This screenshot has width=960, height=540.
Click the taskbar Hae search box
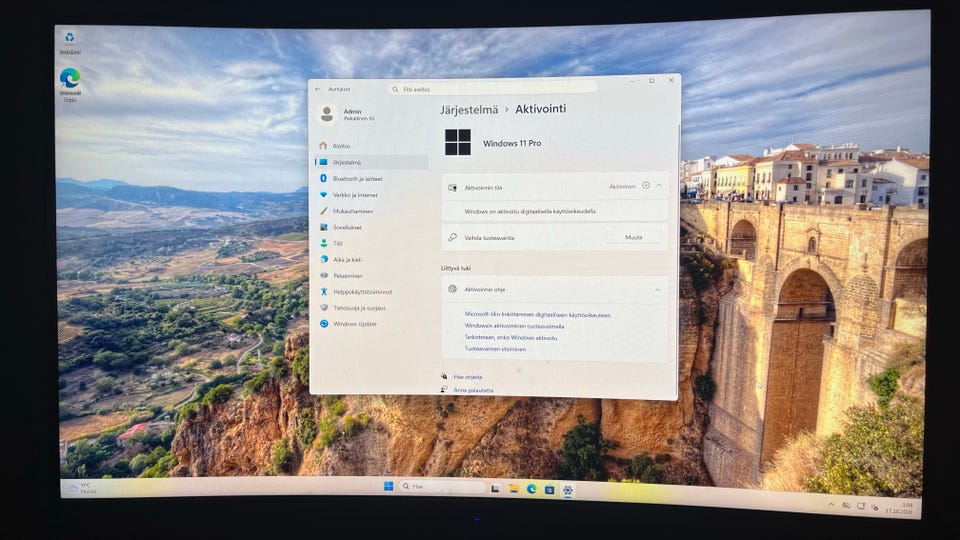(x=442, y=487)
